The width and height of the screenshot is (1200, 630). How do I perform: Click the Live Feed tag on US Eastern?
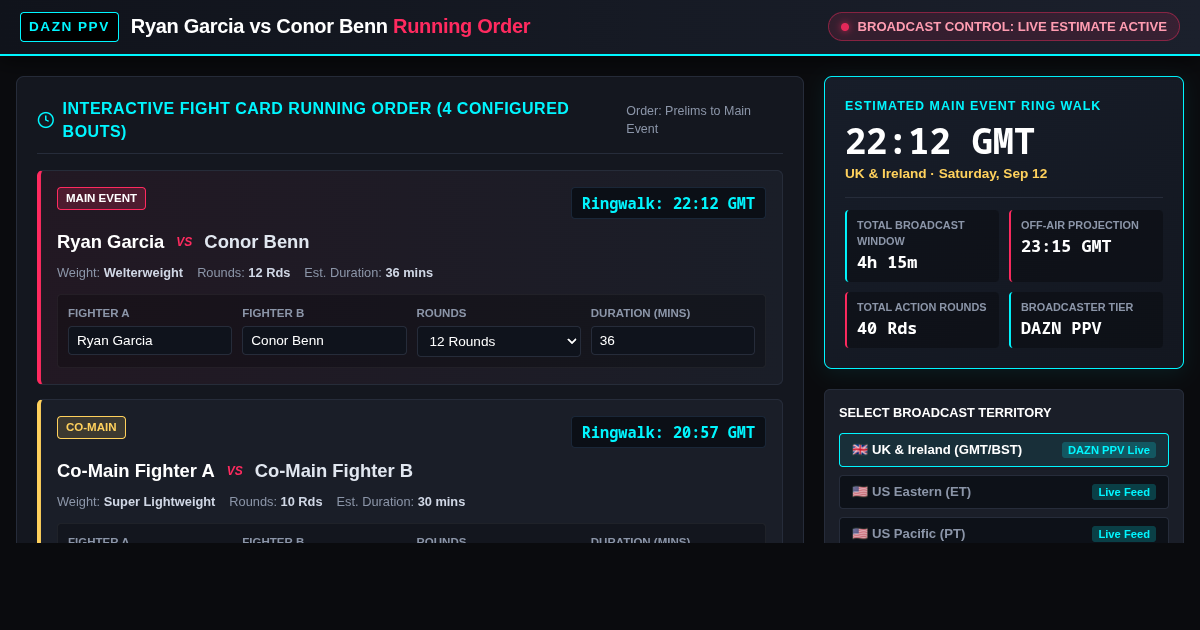[1124, 492]
